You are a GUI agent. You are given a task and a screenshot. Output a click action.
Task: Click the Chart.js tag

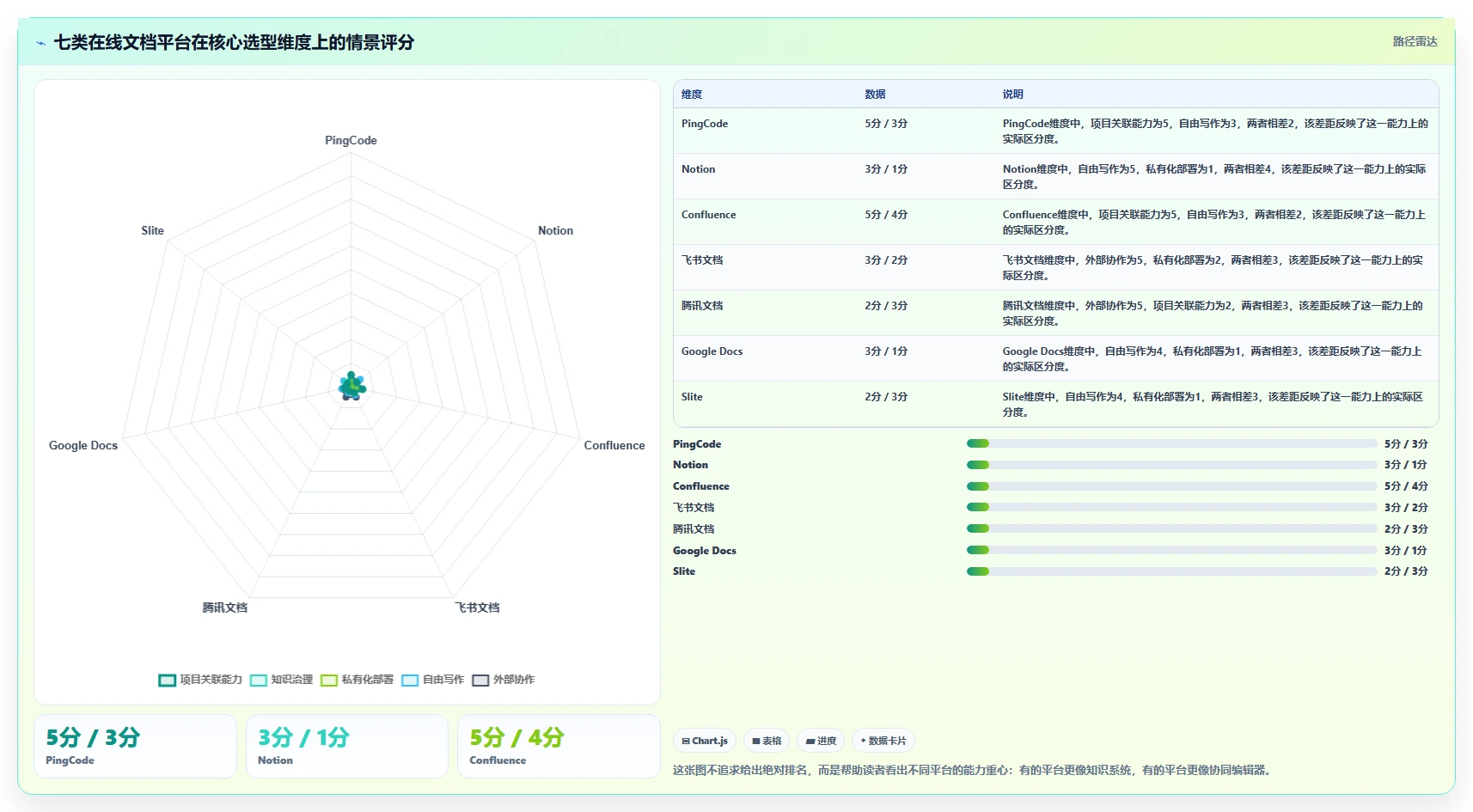[x=705, y=741]
